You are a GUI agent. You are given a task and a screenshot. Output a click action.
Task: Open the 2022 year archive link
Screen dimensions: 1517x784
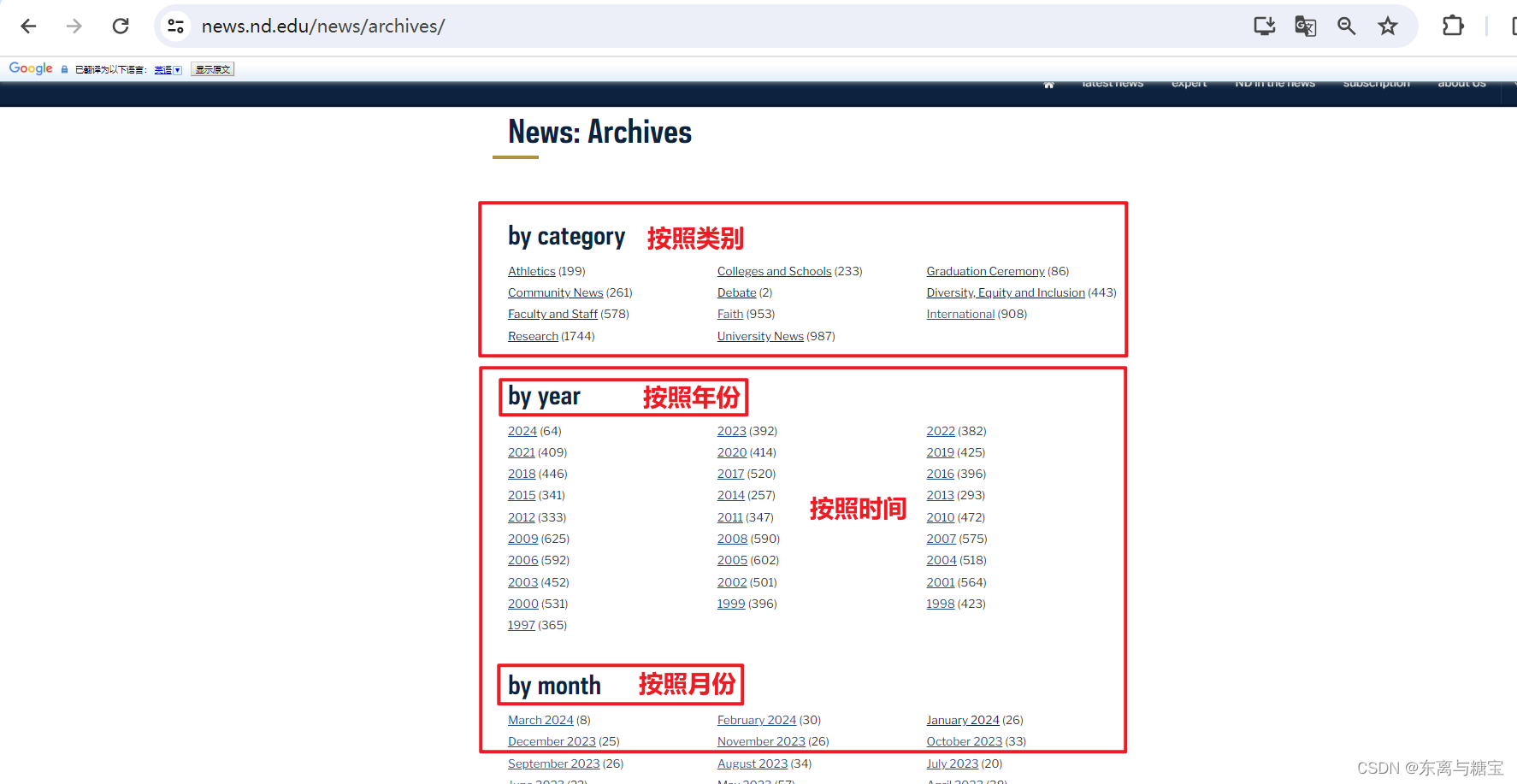tap(941, 431)
